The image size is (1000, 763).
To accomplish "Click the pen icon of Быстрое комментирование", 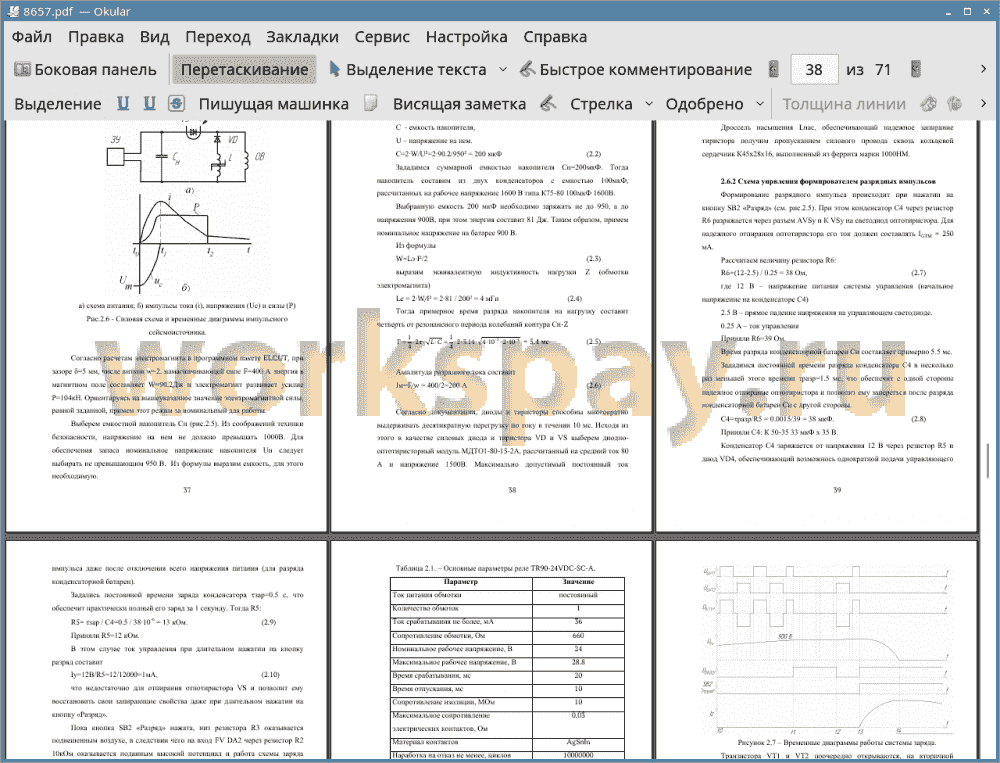I will pyautogui.click(x=527, y=69).
